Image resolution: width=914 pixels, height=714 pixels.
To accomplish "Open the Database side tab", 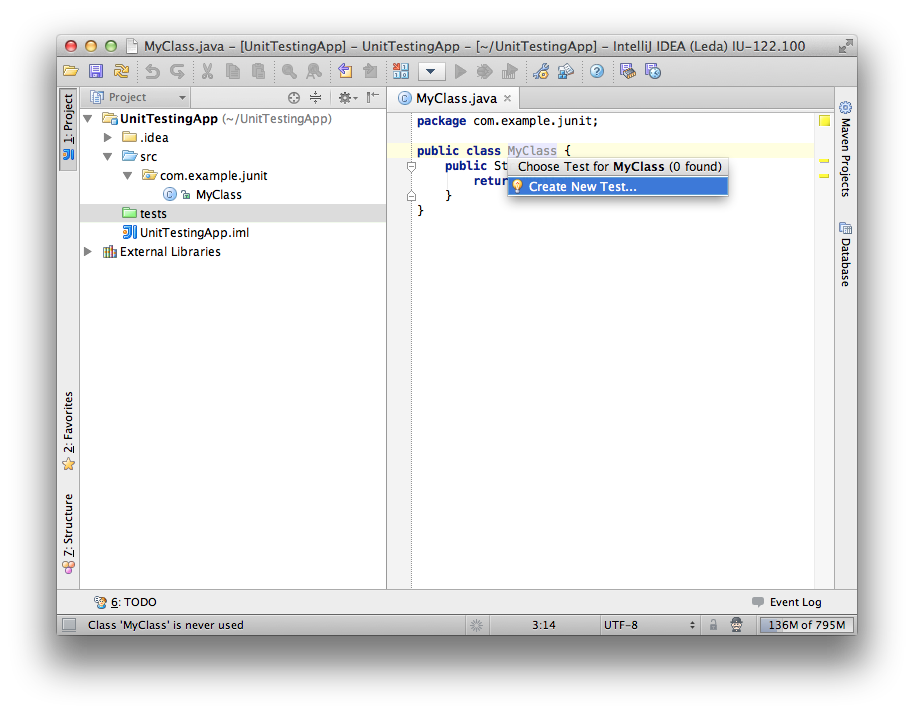I will click(x=845, y=255).
